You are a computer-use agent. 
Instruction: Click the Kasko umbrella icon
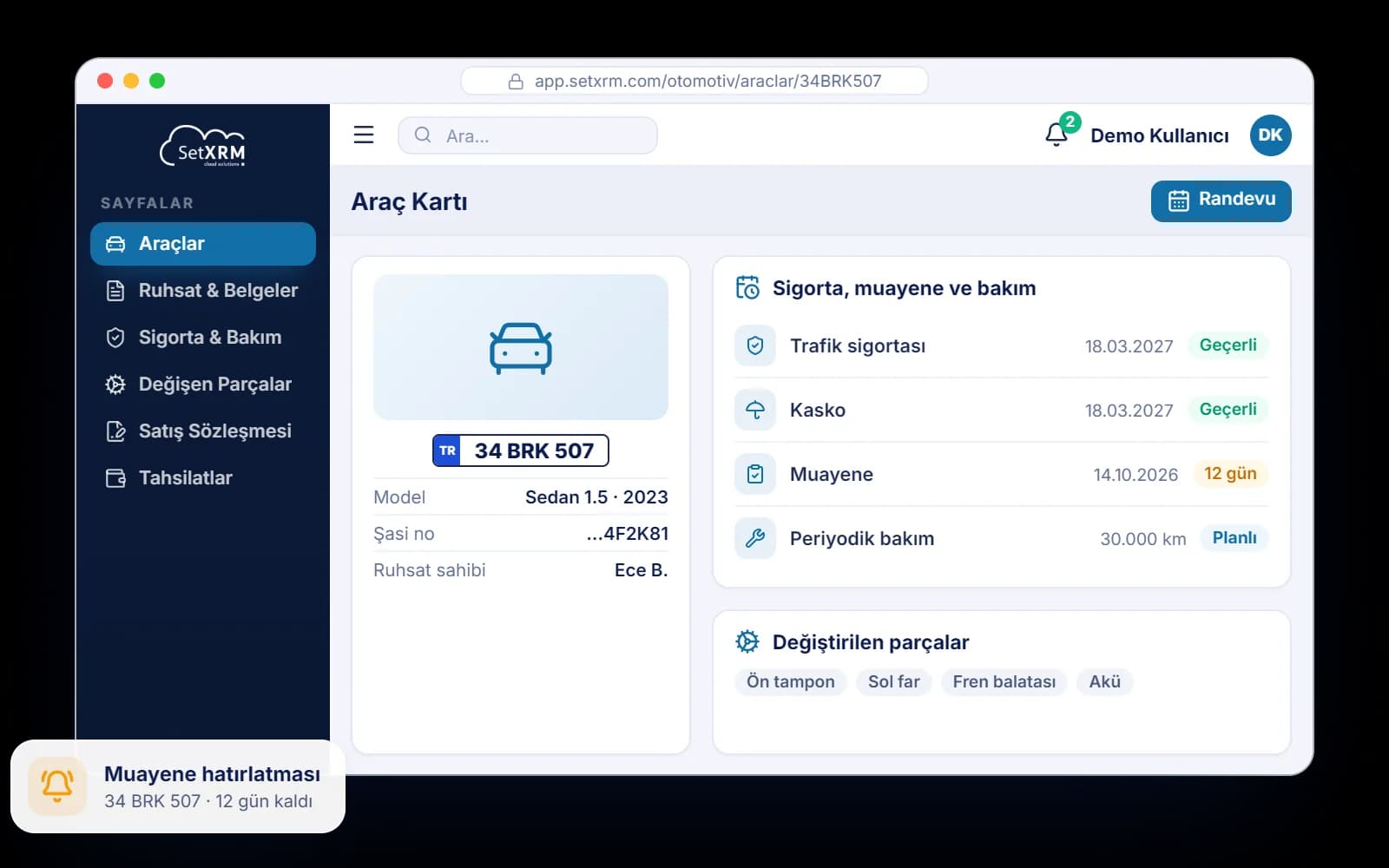[x=755, y=410]
